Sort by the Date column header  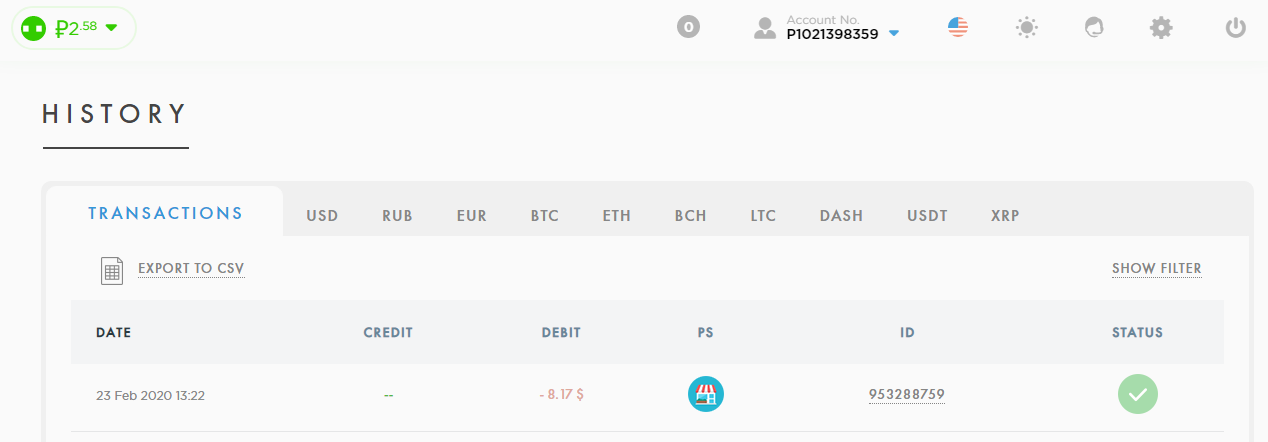tap(113, 332)
